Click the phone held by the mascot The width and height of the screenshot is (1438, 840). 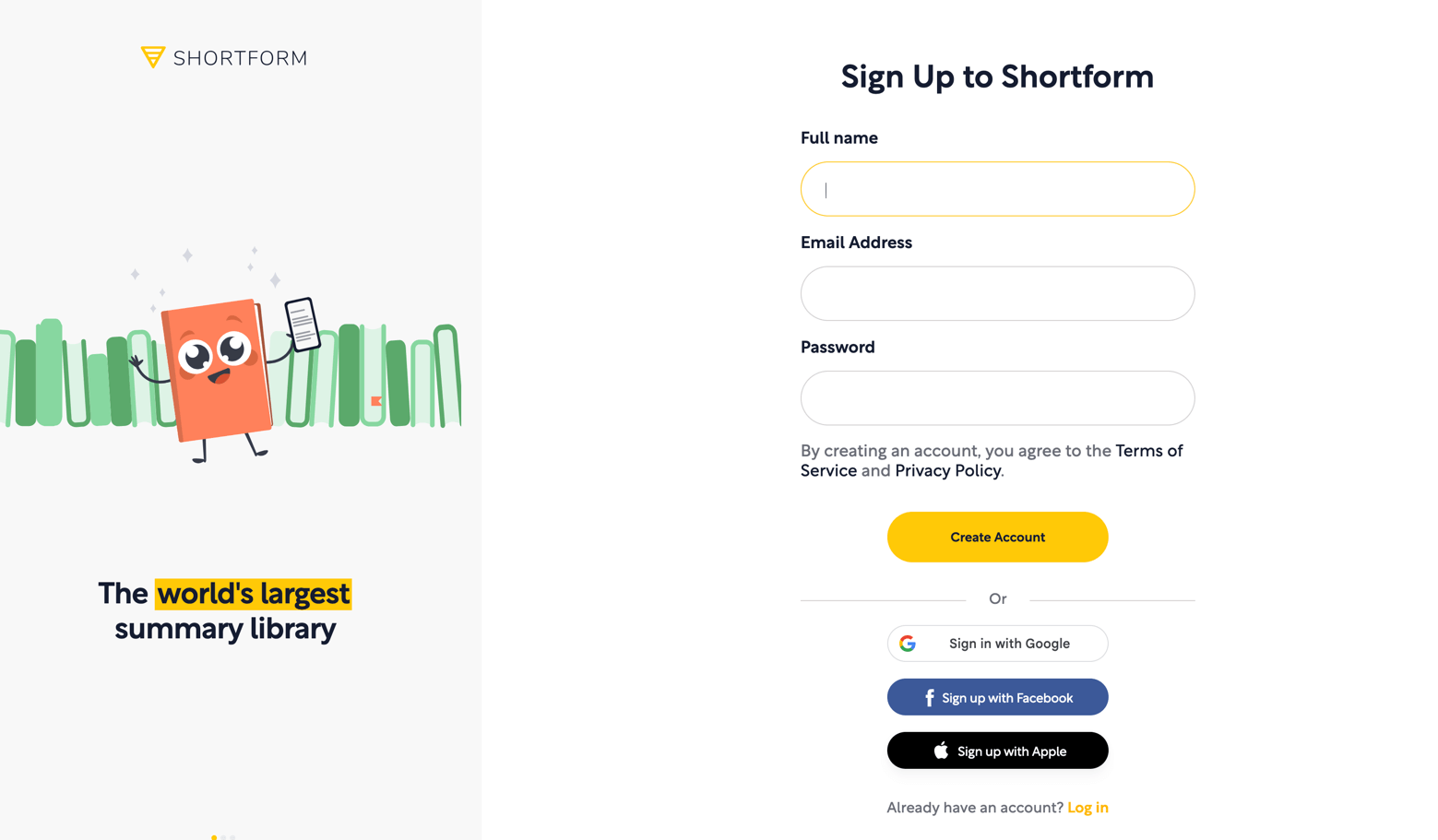click(x=302, y=323)
